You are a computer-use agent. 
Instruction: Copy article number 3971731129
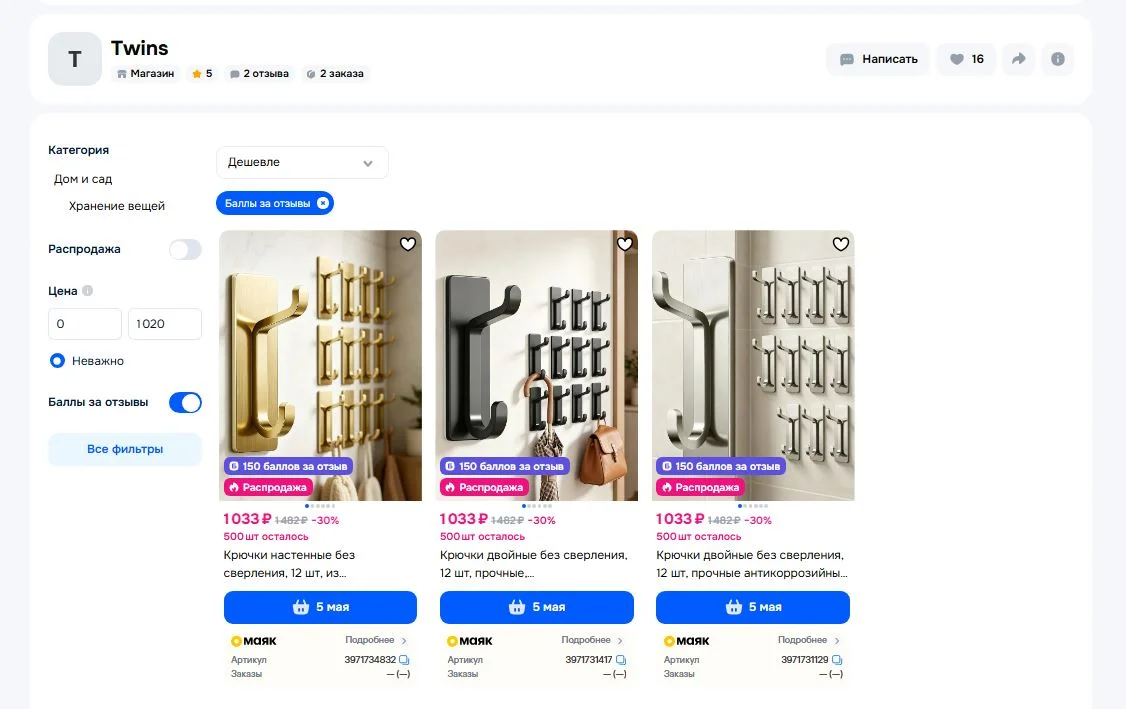837,659
